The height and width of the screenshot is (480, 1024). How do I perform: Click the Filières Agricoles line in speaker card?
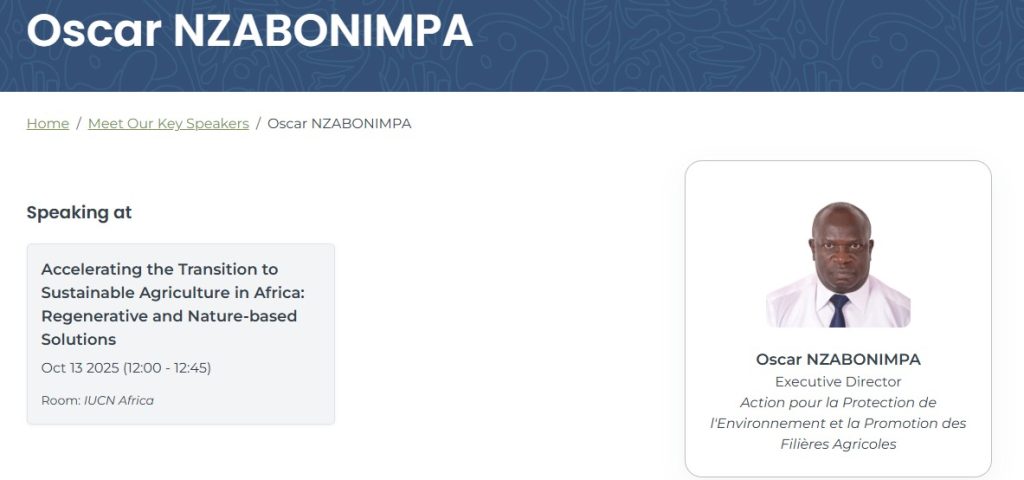pyautogui.click(x=838, y=444)
